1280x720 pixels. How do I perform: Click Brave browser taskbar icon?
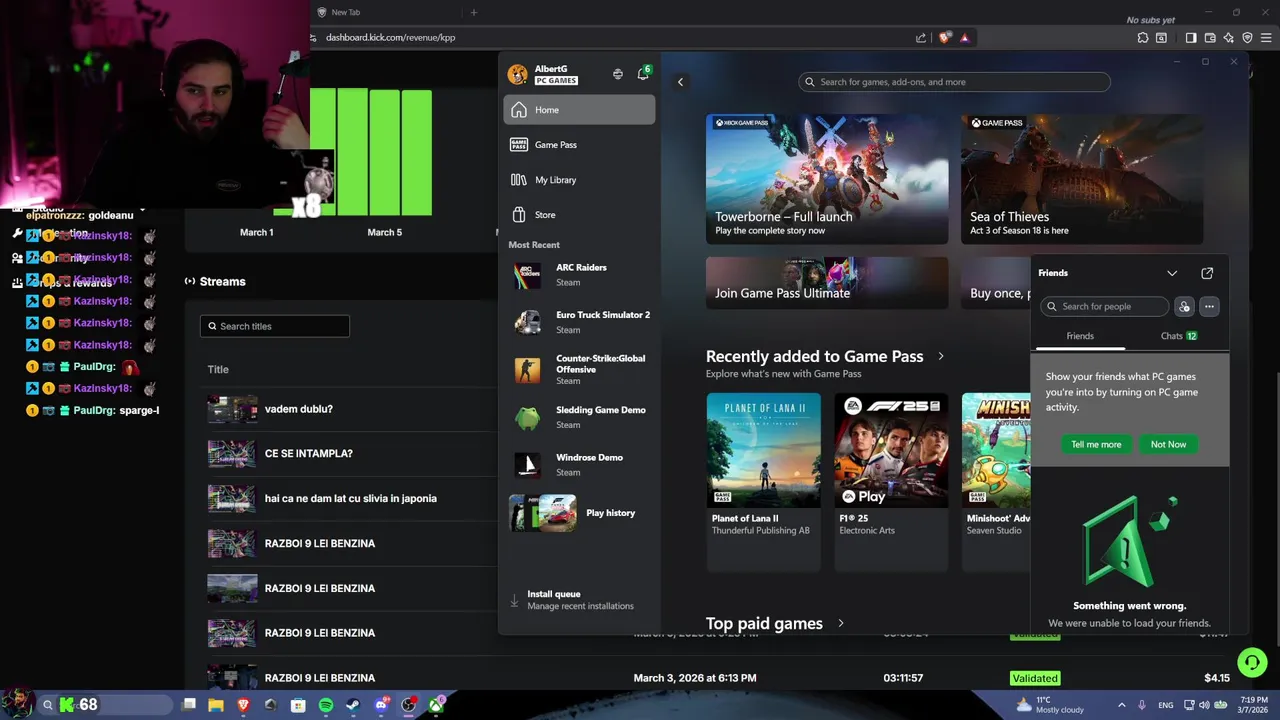243,705
